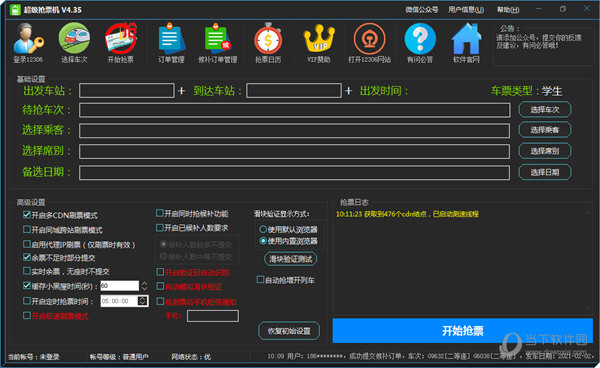Screen dimensions: 600x368
Task: Select 使用默认浏览器 radio button
Action: coord(263,229)
